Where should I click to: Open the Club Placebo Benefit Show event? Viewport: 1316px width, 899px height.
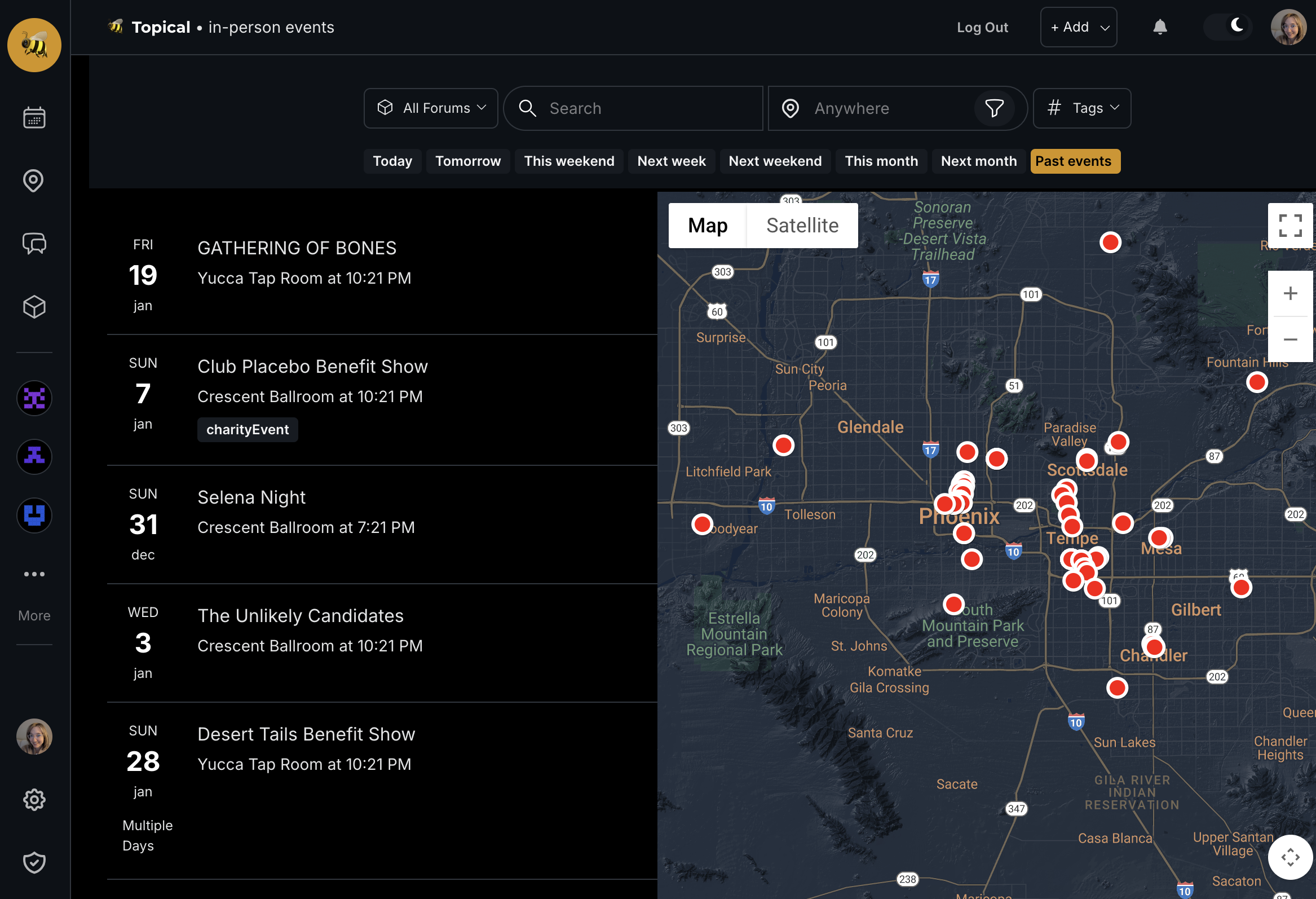[x=312, y=367]
